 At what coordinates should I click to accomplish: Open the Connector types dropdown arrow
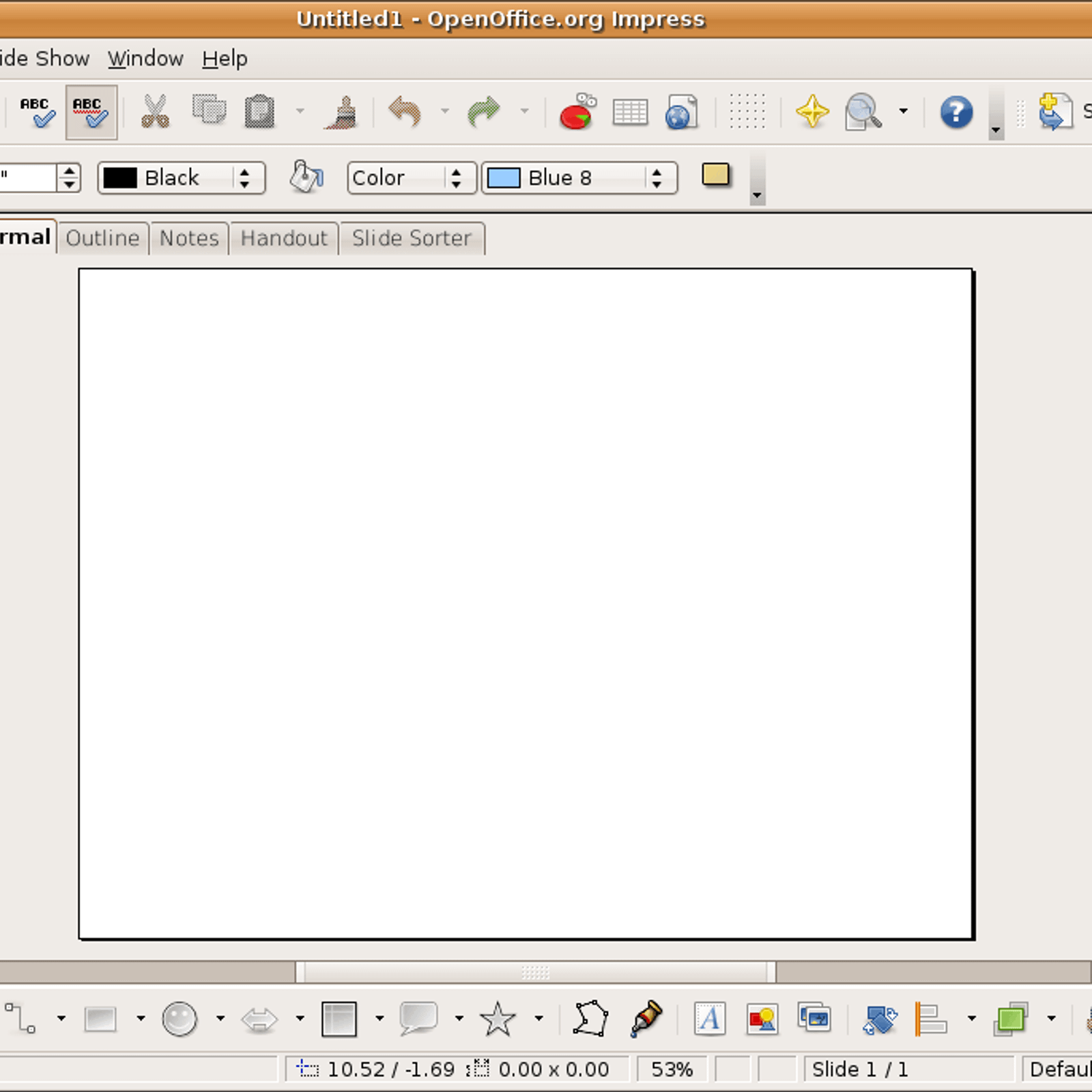pyautogui.click(x=61, y=1019)
